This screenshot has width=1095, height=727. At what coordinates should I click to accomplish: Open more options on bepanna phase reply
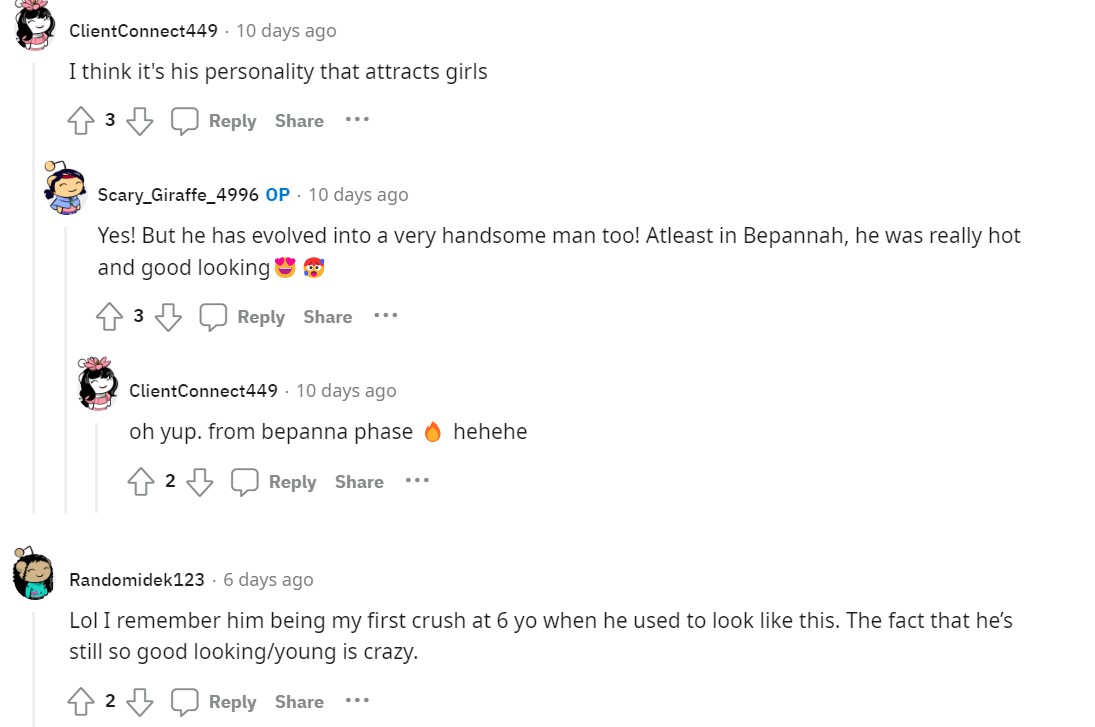point(417,481)
